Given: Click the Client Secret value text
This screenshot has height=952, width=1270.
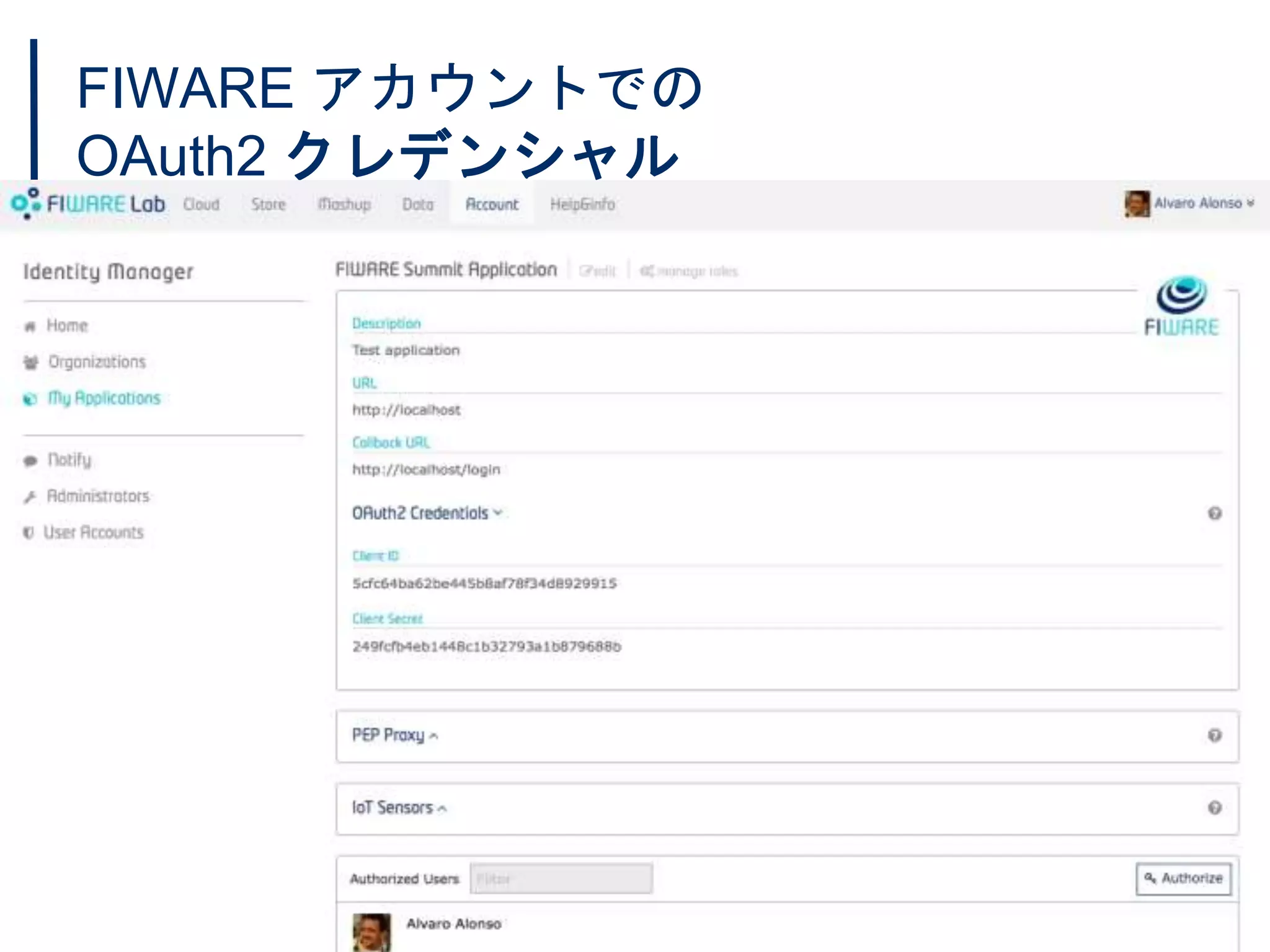Looking at the screenshot, I should pos(486,646).
